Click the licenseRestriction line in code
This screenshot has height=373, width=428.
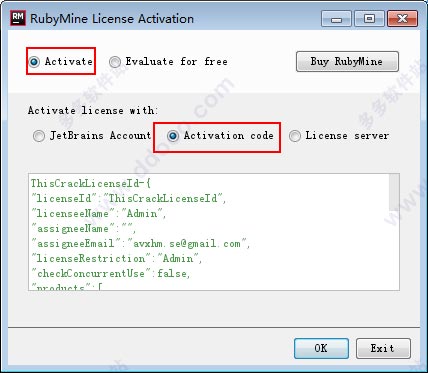[x=117, y=258]
